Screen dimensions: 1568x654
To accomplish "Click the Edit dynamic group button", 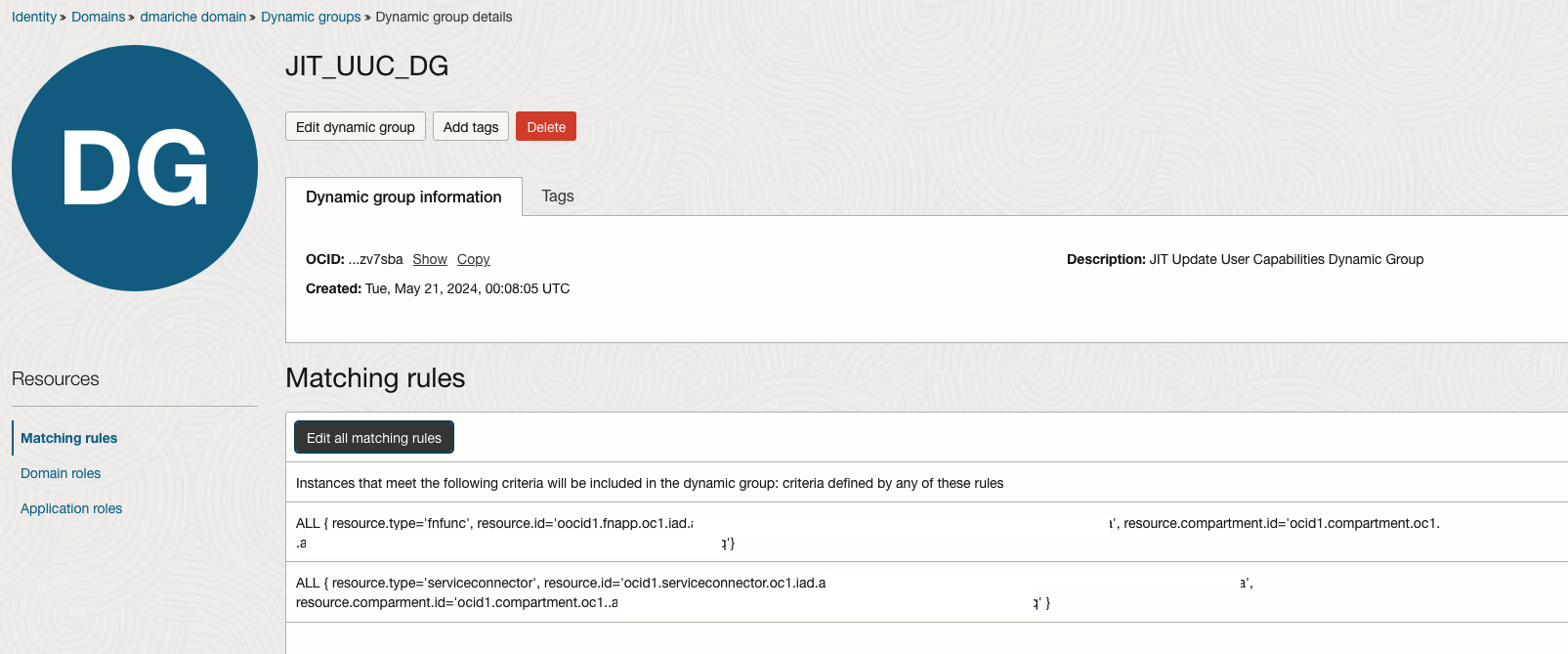I will [x=355, y=127].
